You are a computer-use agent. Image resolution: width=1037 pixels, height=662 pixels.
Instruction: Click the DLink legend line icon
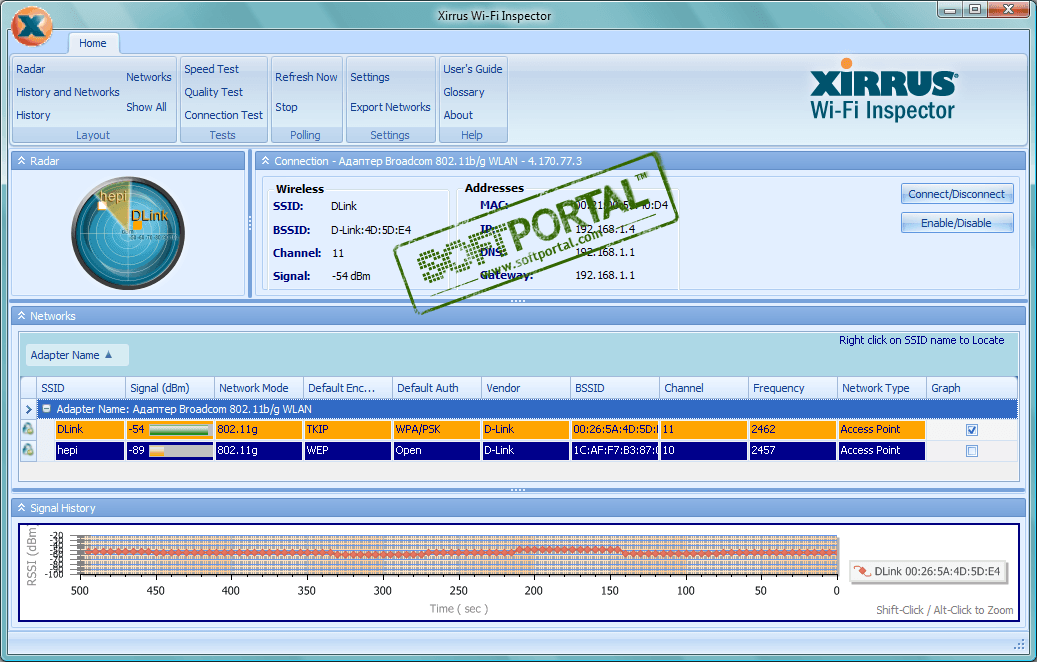coord(861,571)
